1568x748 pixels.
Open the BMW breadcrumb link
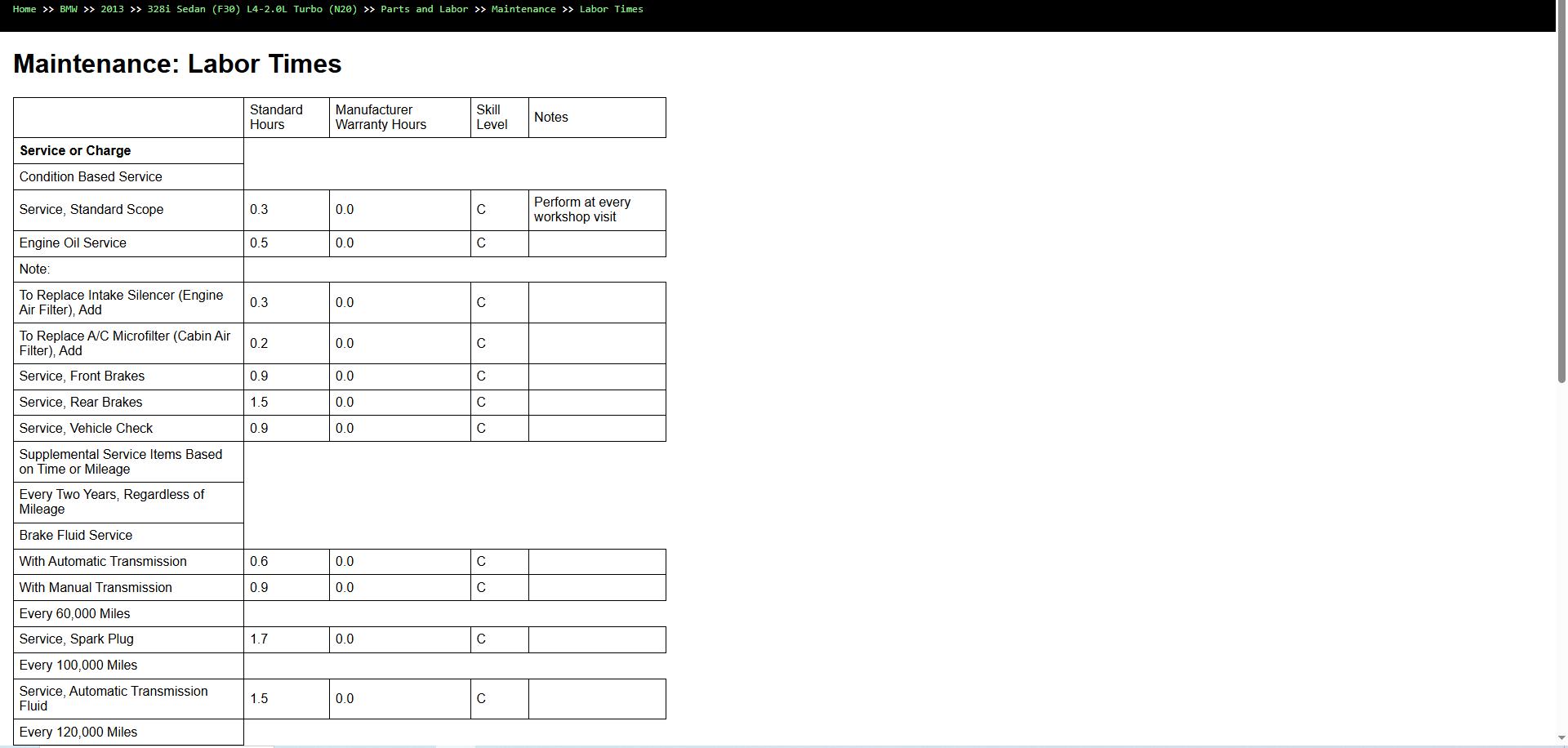[69, 9]
